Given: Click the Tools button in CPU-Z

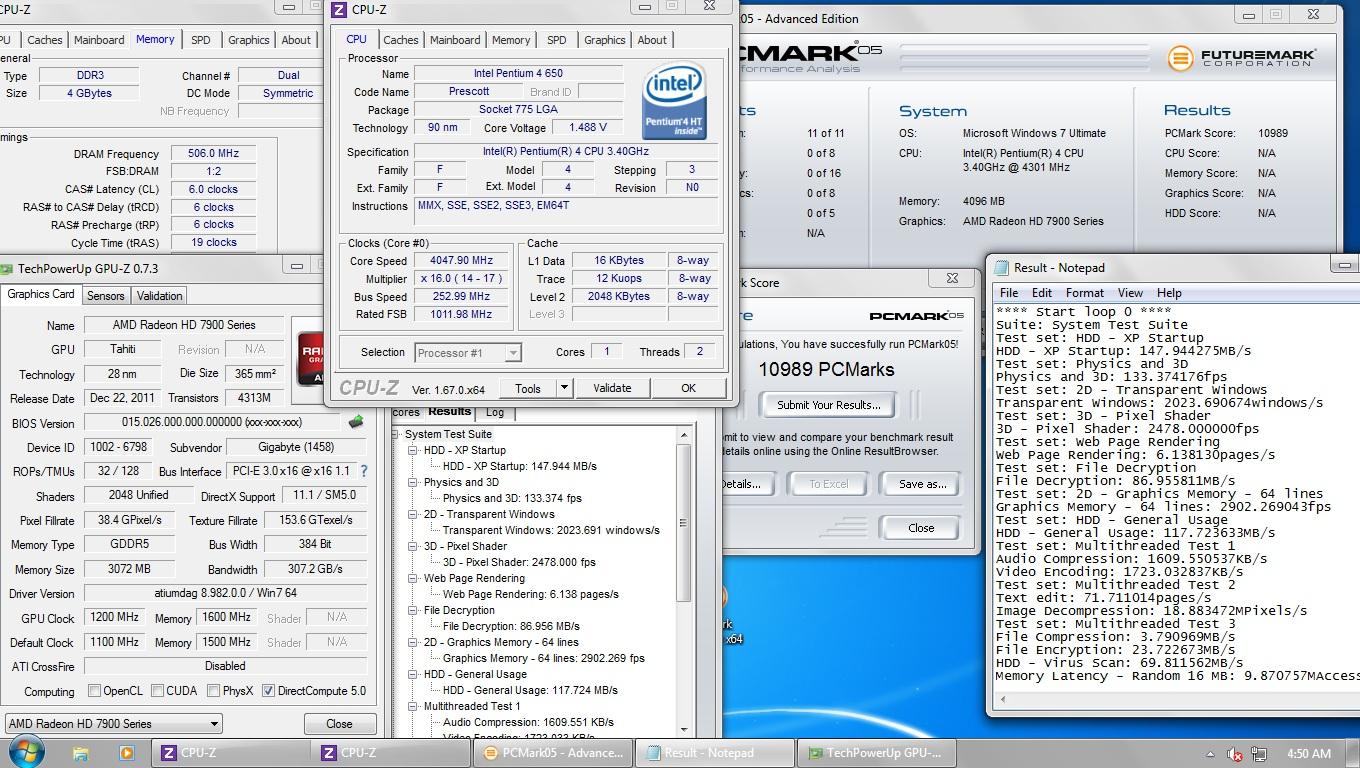Looking at the screenshot, I should pos(528,388).
